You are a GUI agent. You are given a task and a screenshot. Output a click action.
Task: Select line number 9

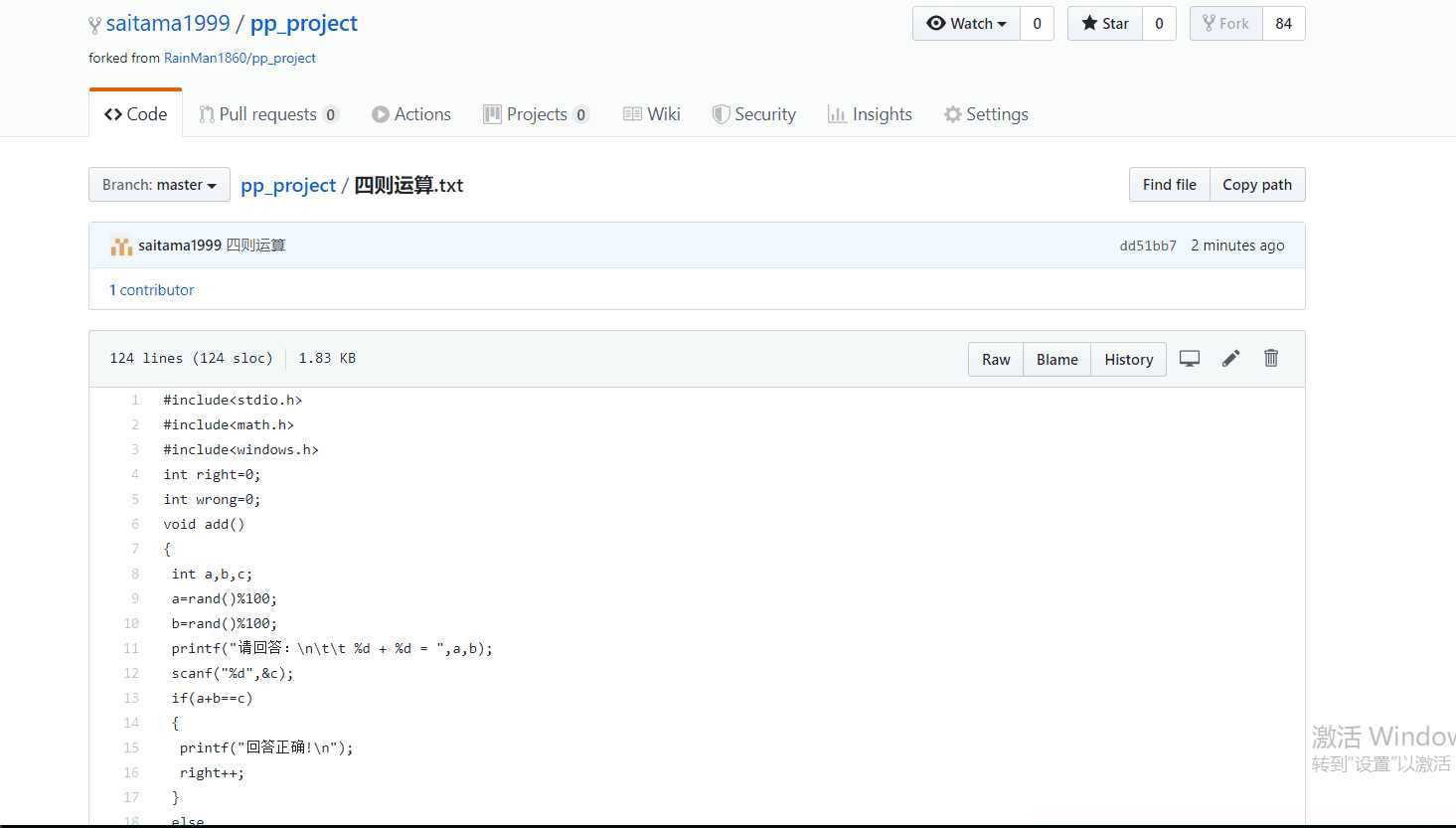(134, 598)
